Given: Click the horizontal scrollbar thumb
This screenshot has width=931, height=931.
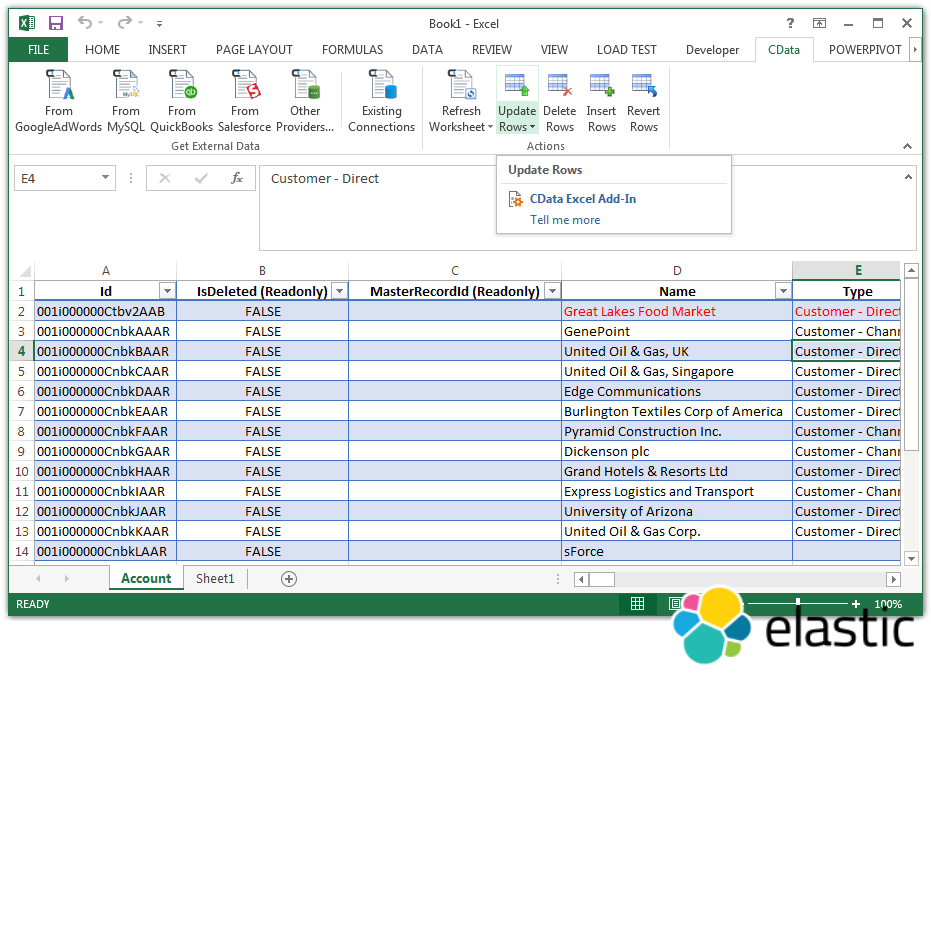Looking at the screenshot, I should point(602,580).
